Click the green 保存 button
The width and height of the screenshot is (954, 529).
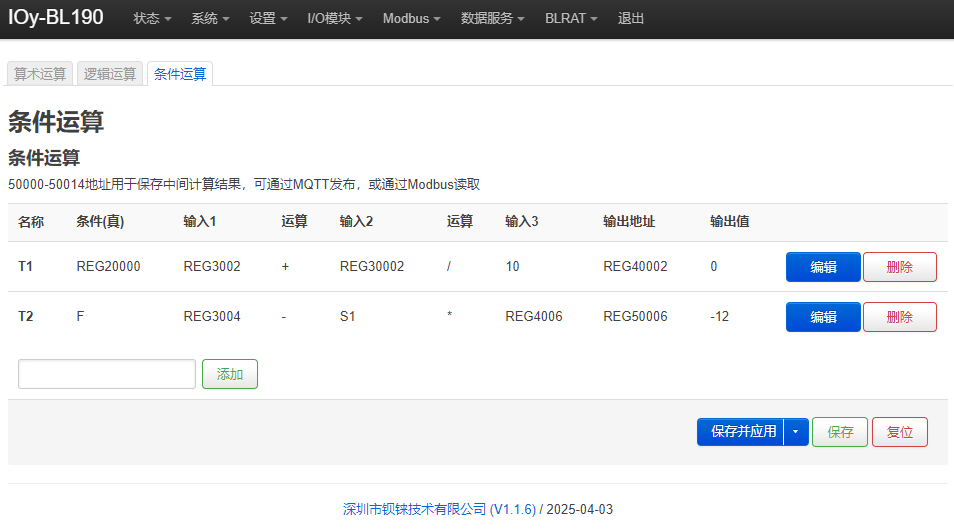pyautogui.click(x=840, y=432)
